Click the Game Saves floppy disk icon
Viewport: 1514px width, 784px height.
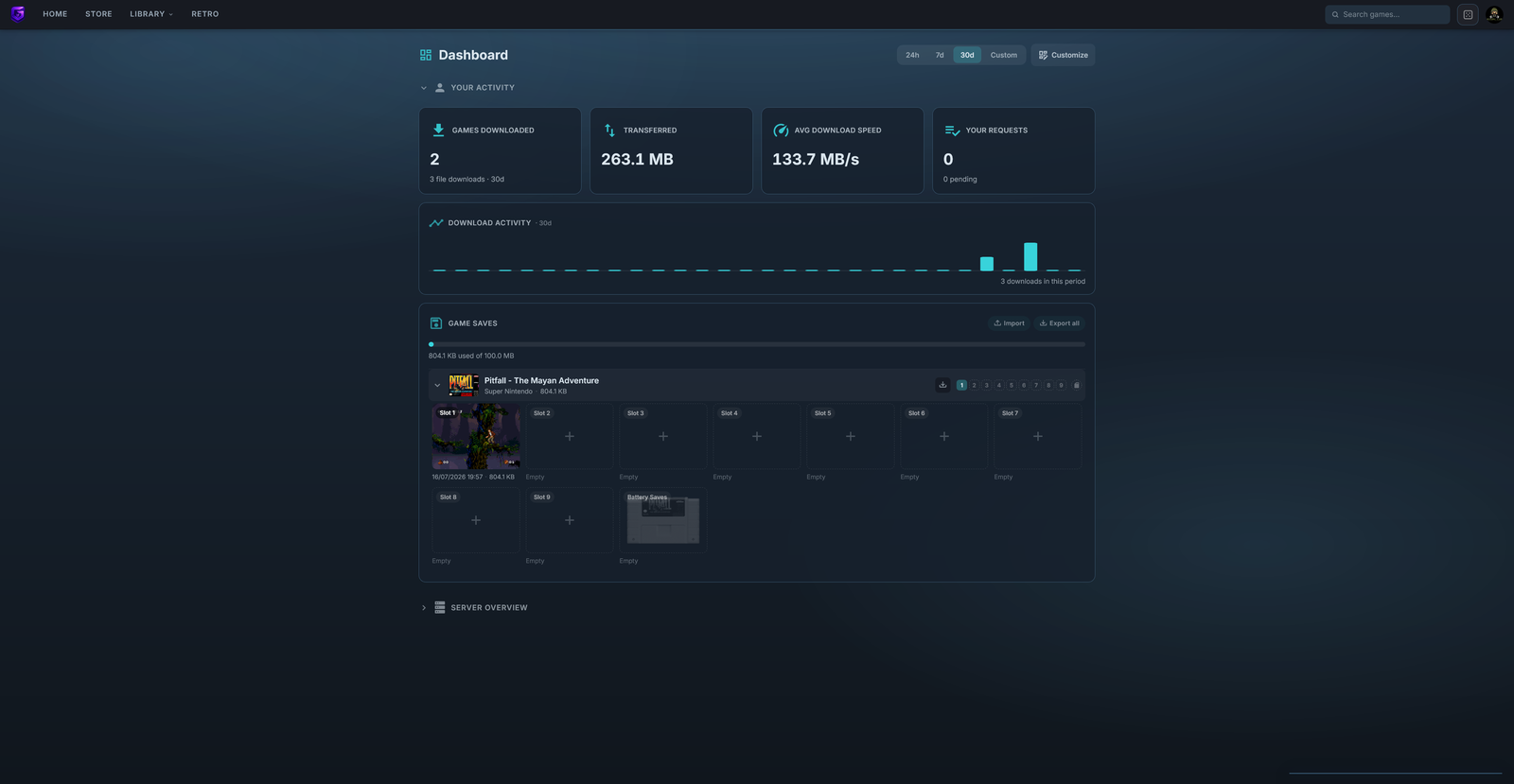click(x=436, y=323)
